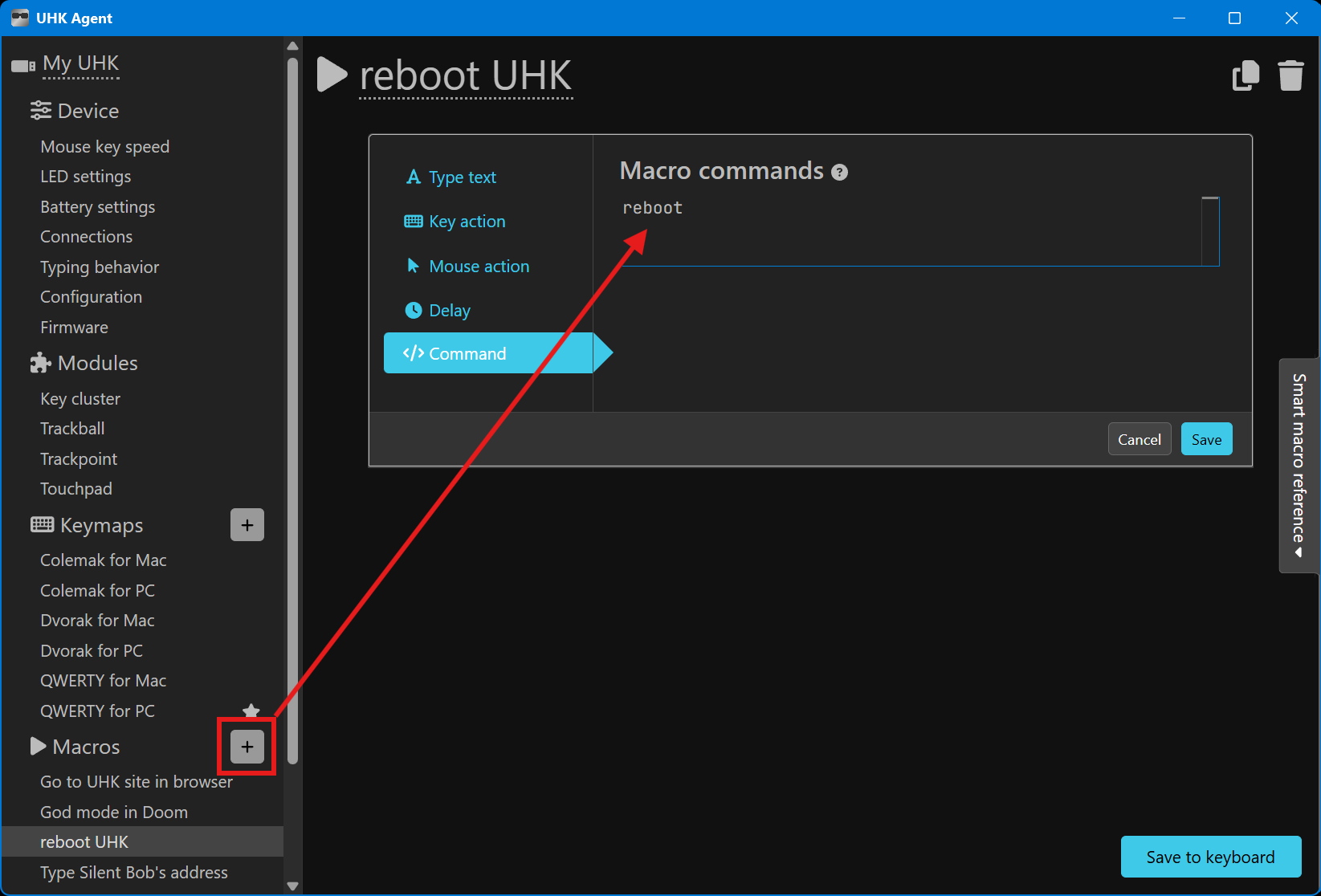
Task: Expand the Smart macro reference side panel
Action: coord(1298,466)
